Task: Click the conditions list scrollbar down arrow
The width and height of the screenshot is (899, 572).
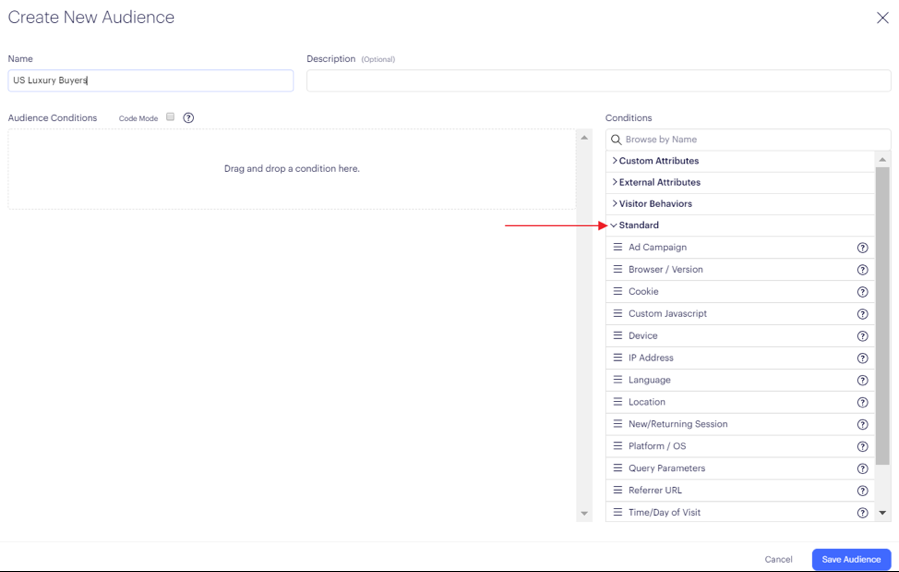Action: [x=882, y=513]
